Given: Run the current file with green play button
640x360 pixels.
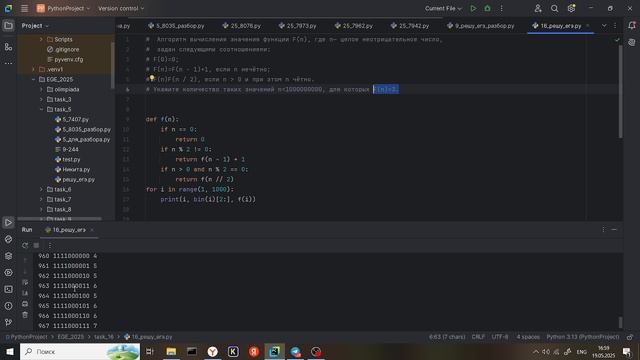Looking at the screenshot, I should point(473,8).
